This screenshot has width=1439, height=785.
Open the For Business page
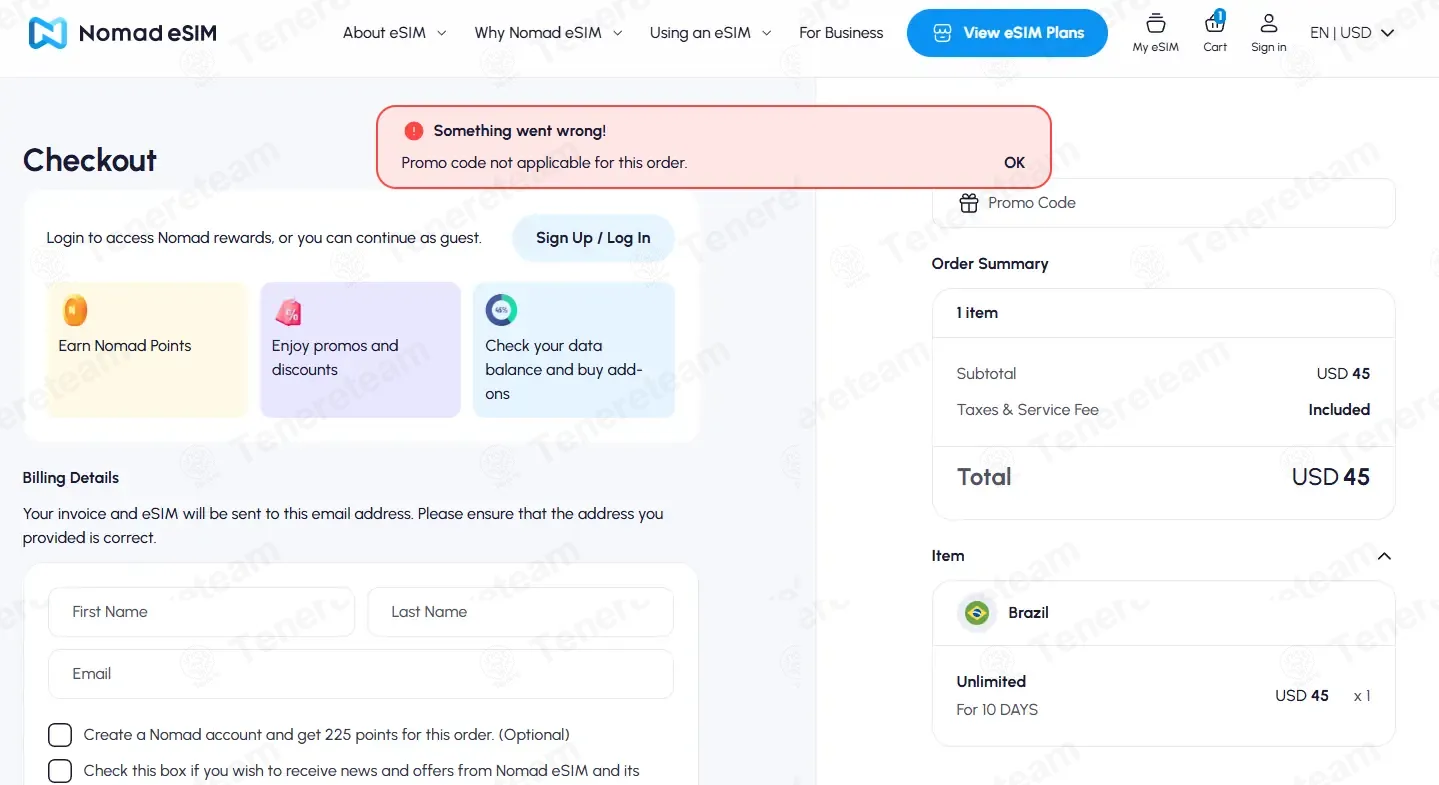tap(841, 33)
